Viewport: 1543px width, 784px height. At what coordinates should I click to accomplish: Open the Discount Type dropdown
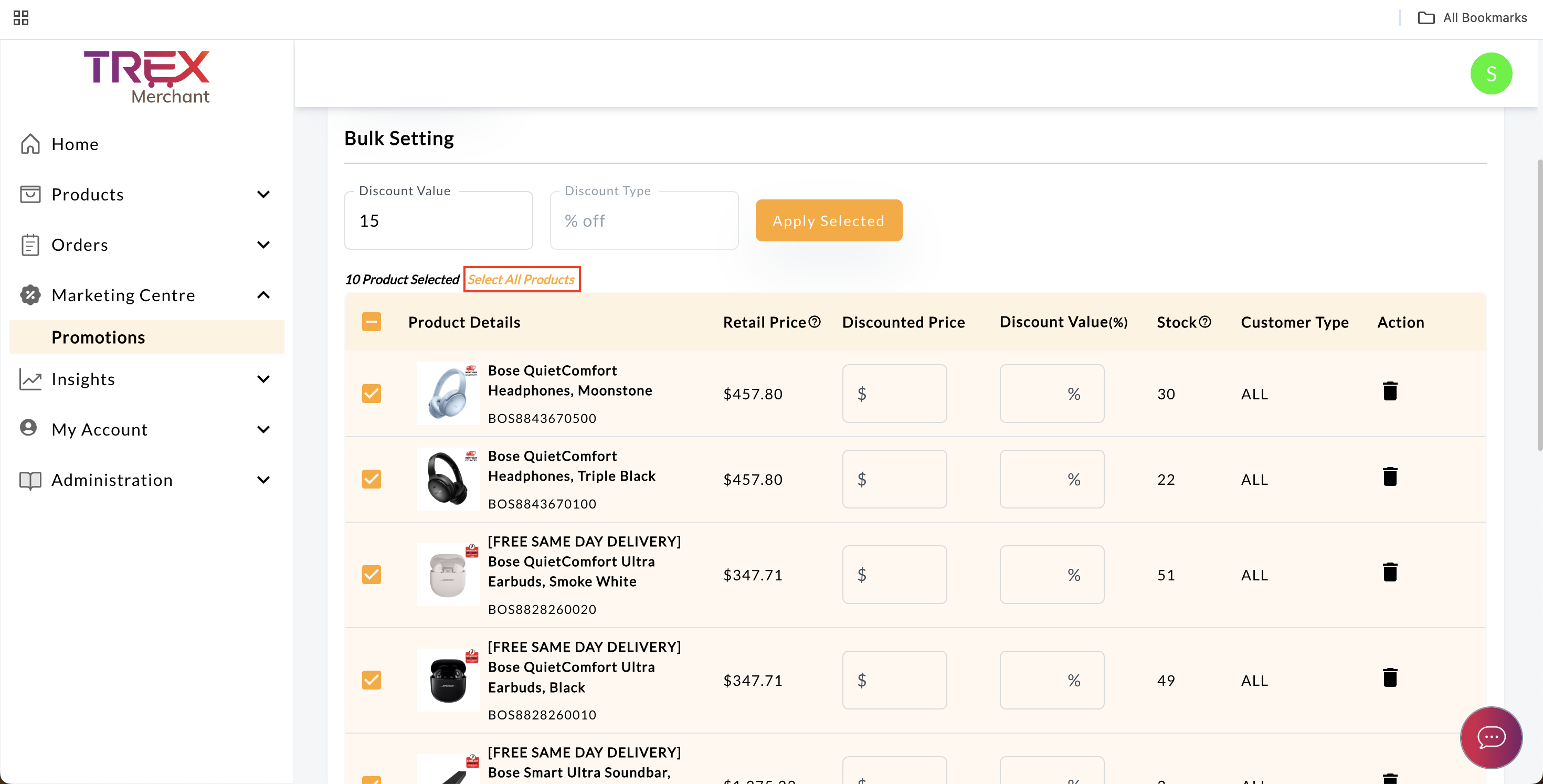point(644,220)
